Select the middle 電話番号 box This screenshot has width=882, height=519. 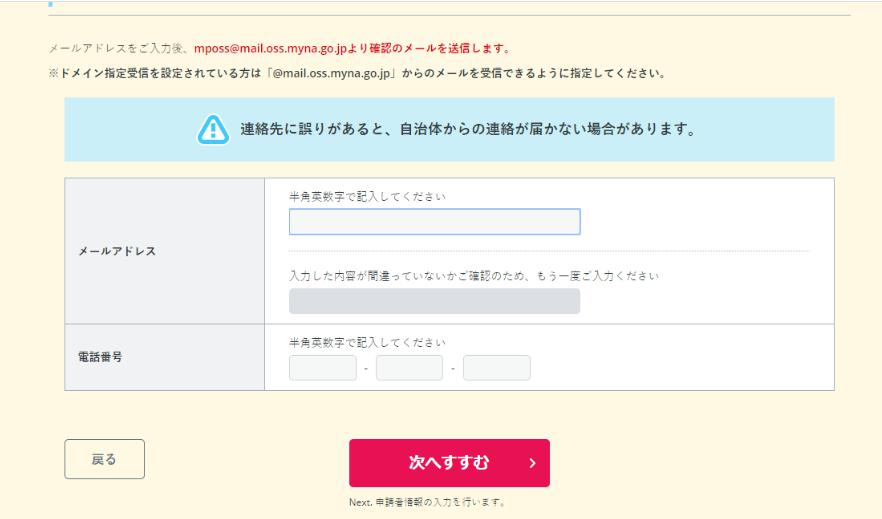(x=409, y=368)
